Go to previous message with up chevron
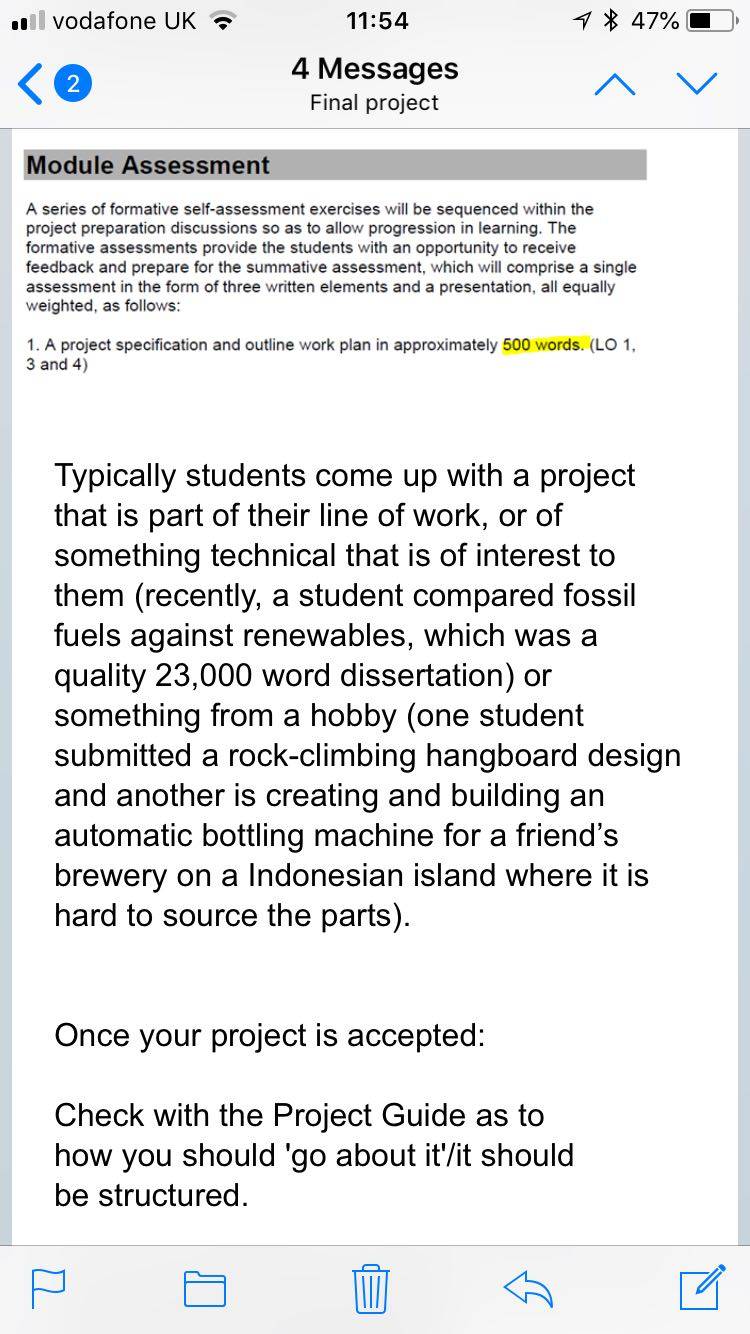The height and width of the screenshot is (1334, 750). (615, 86)
